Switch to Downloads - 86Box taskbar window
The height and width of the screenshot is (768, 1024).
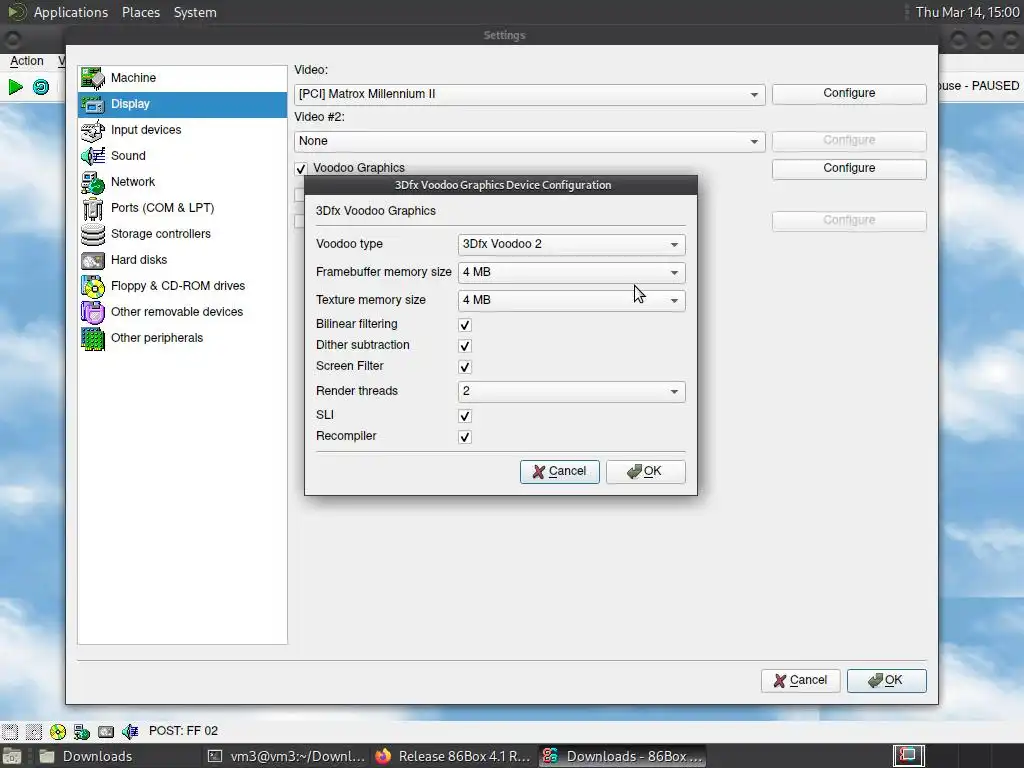pos(622,756)
